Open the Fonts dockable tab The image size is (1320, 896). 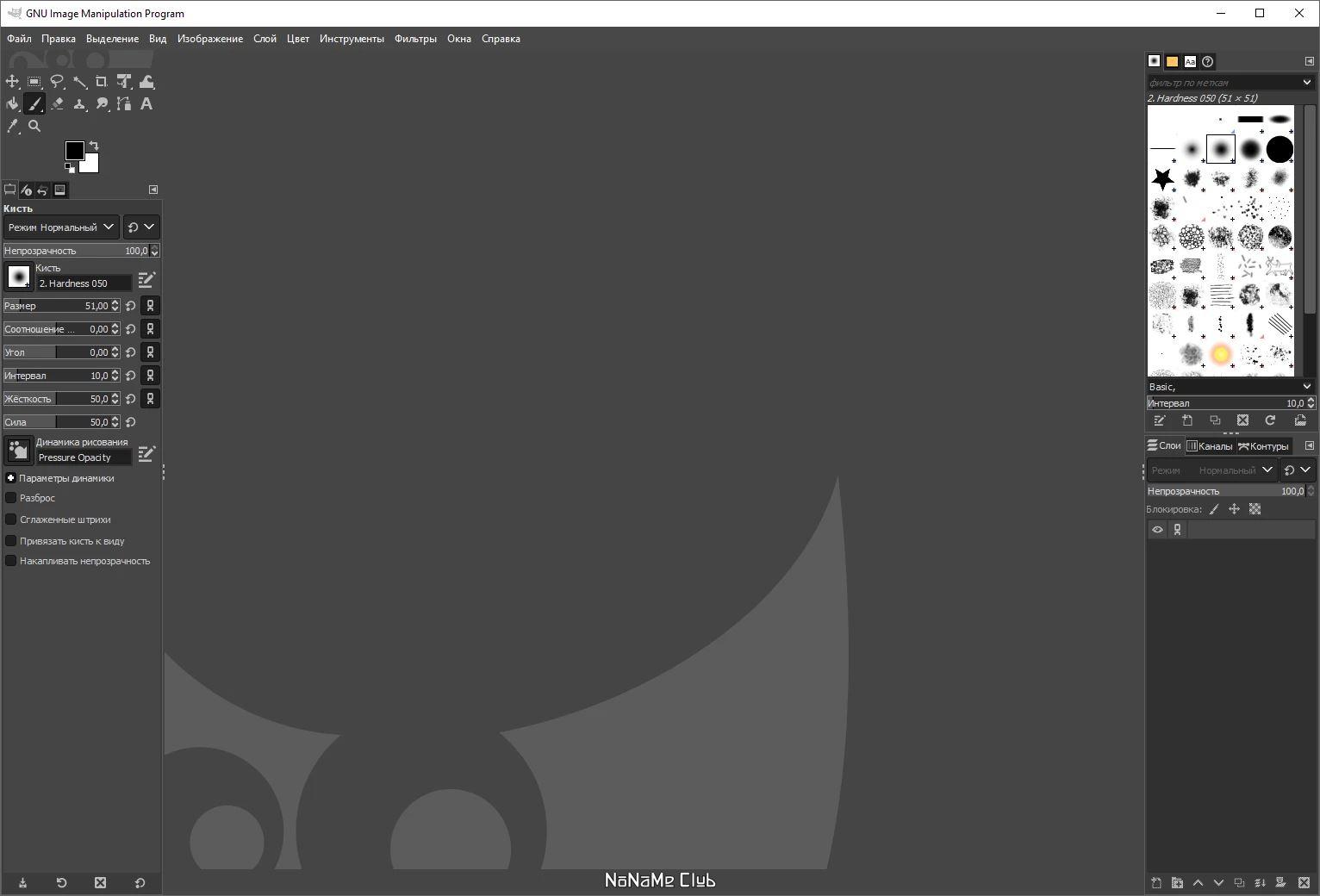(x=1190, y=61)
